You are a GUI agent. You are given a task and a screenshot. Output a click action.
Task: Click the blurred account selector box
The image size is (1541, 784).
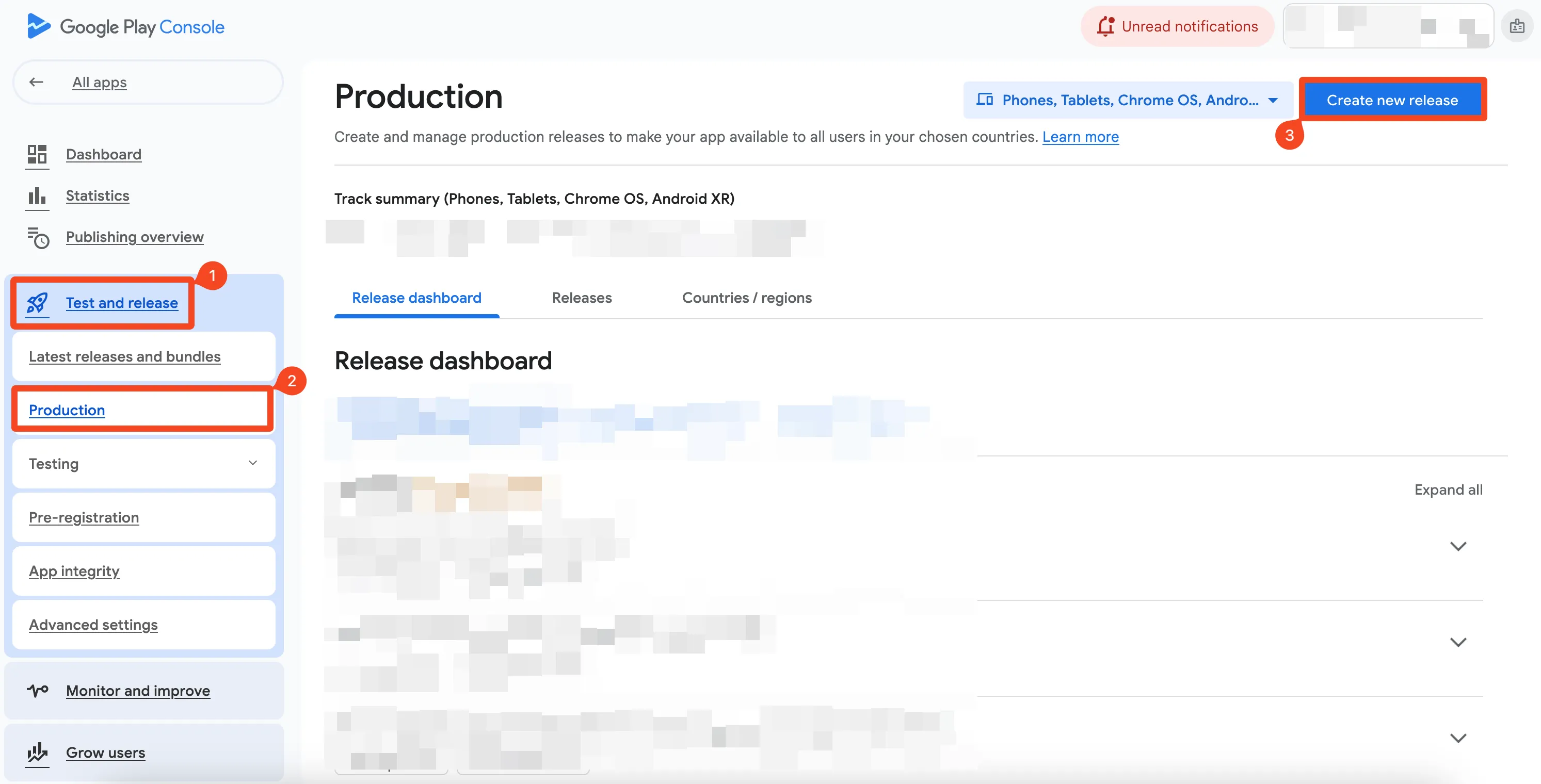tap(1388, 26)
